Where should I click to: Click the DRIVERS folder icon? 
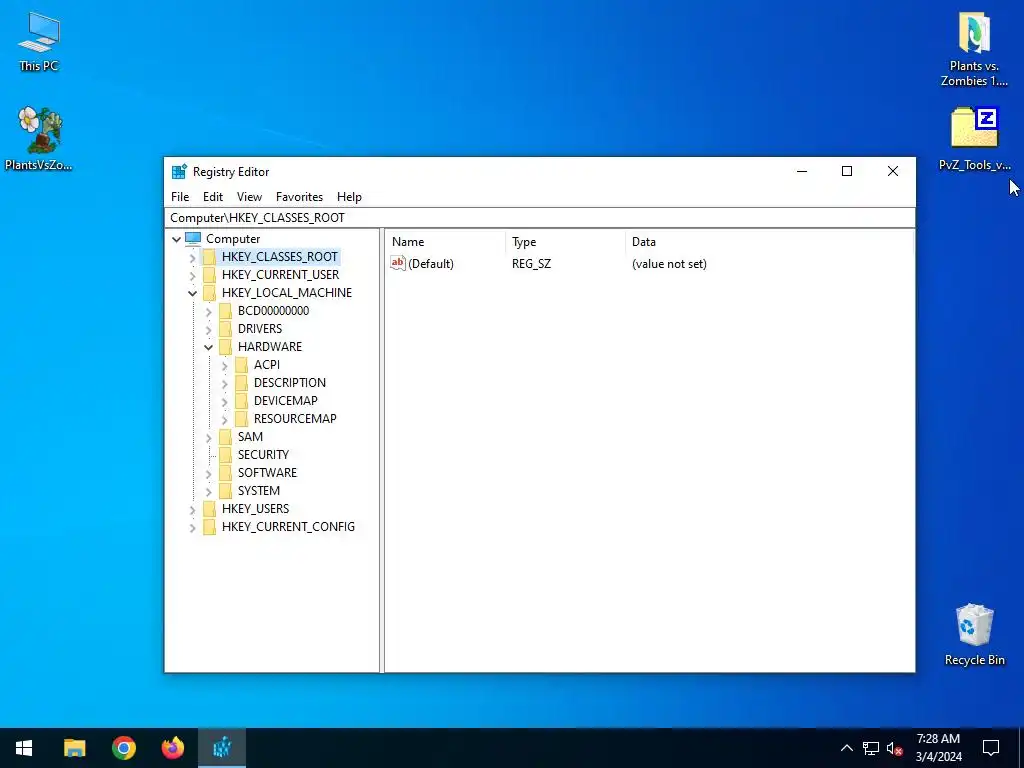point(225,328)
